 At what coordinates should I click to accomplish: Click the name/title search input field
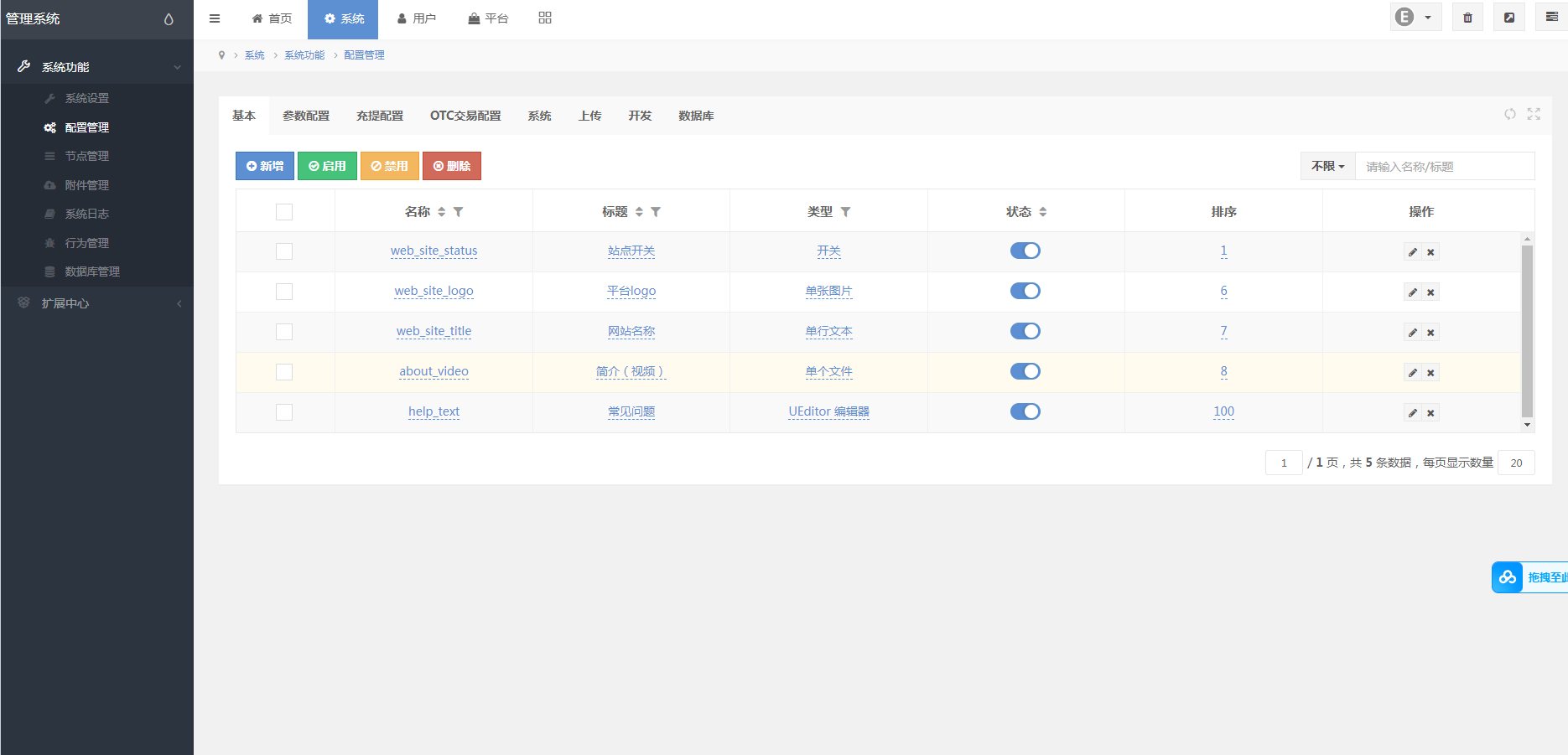(x=1444, y=167)
